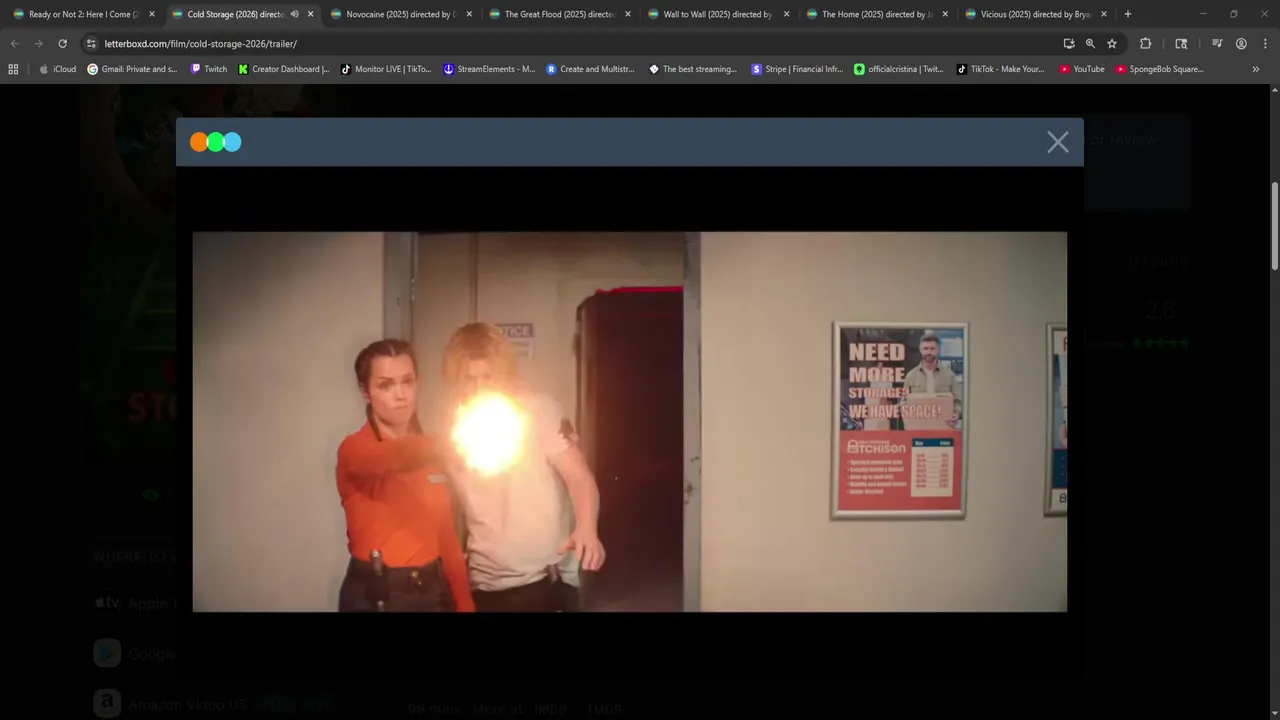Open the YouTube bookmark
Screen dimensions: 1280x720
click(x=1082, y=69)
